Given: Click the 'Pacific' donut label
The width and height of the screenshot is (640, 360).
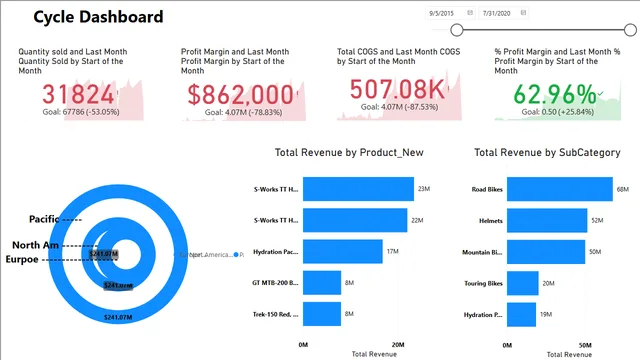Looking at the screenshot, I should 44,219.
